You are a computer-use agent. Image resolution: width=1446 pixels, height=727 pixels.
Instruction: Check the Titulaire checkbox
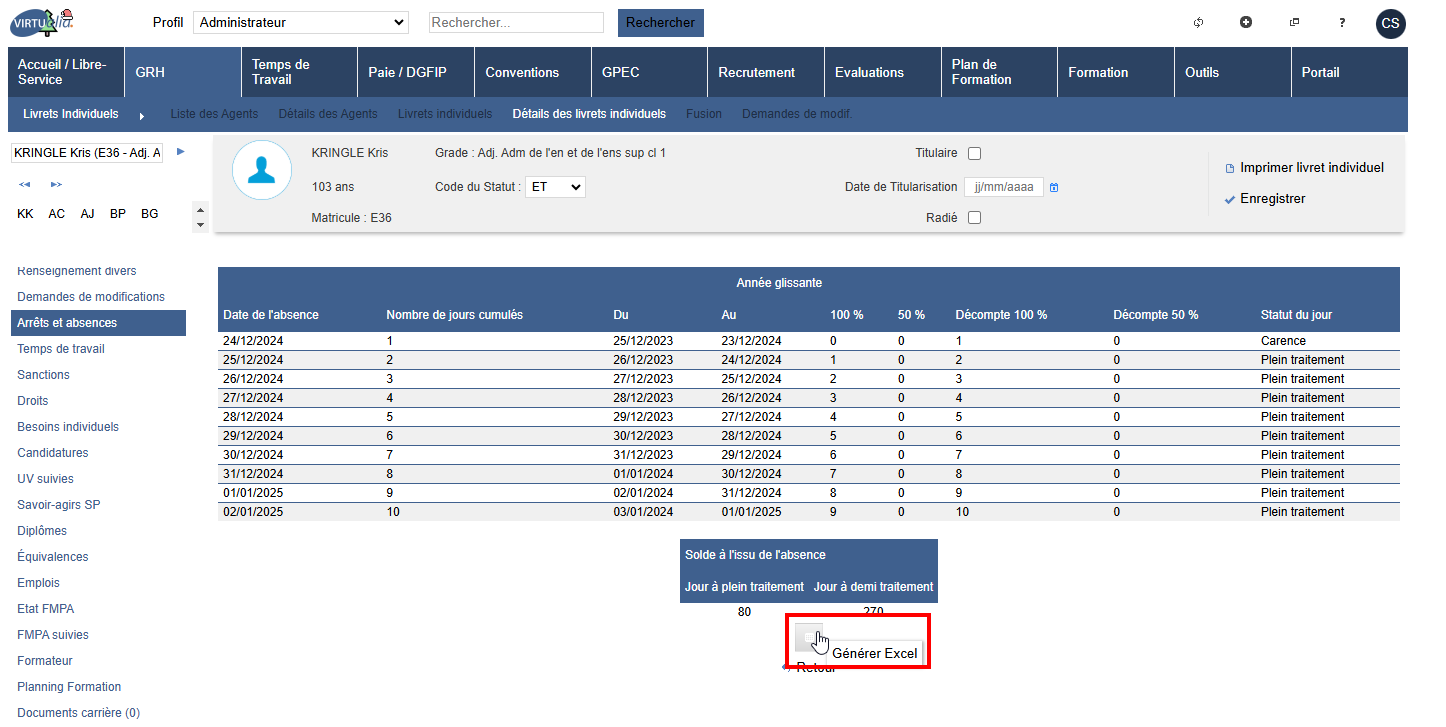pos(975,153)
